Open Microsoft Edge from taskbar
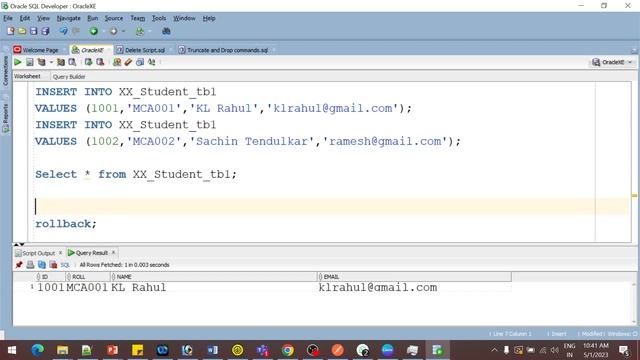640x360 pixels. tap(38, 350)
